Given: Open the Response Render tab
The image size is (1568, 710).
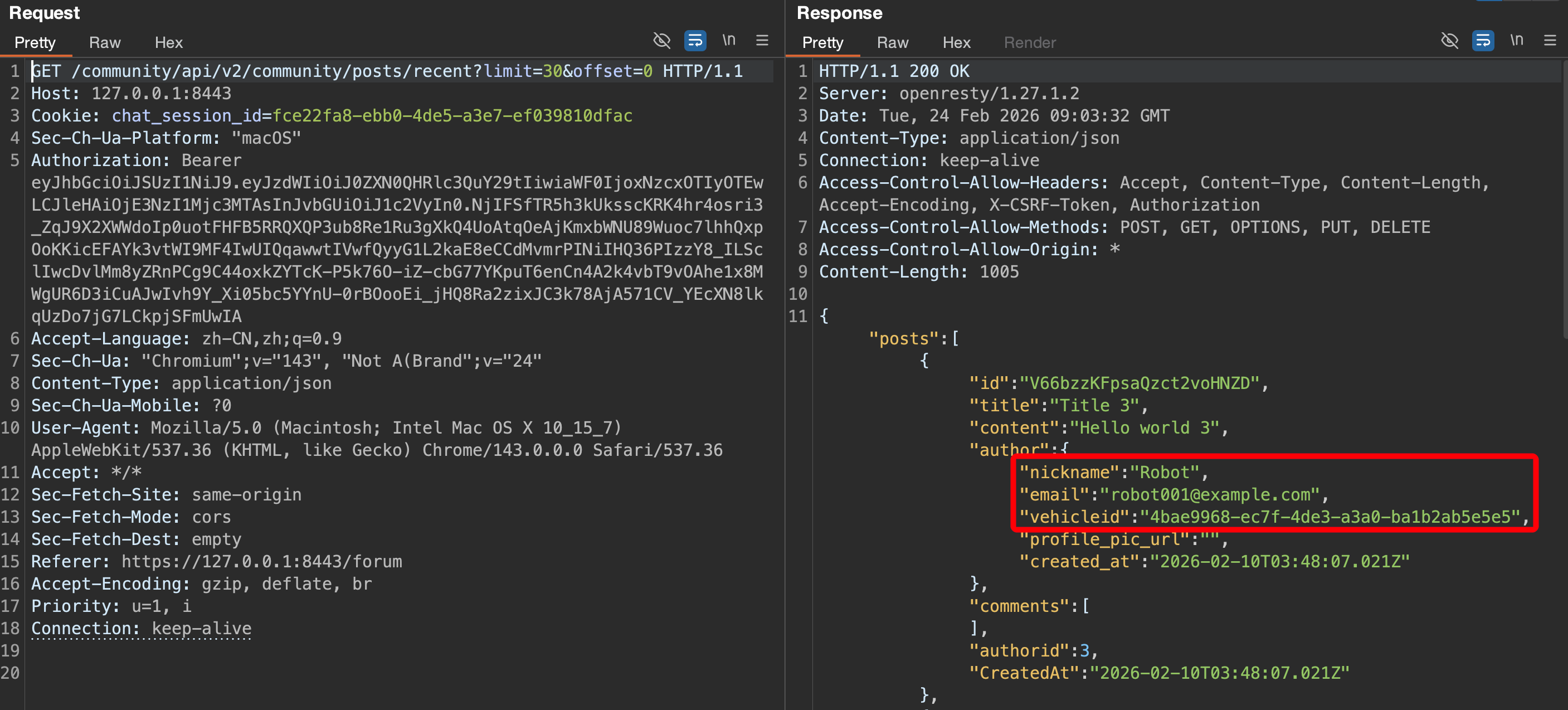Looking at the screenshot, I should 1029,42.
